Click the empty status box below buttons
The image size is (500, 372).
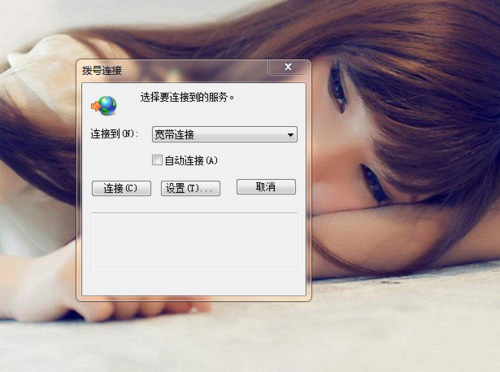tap(194, 241)
